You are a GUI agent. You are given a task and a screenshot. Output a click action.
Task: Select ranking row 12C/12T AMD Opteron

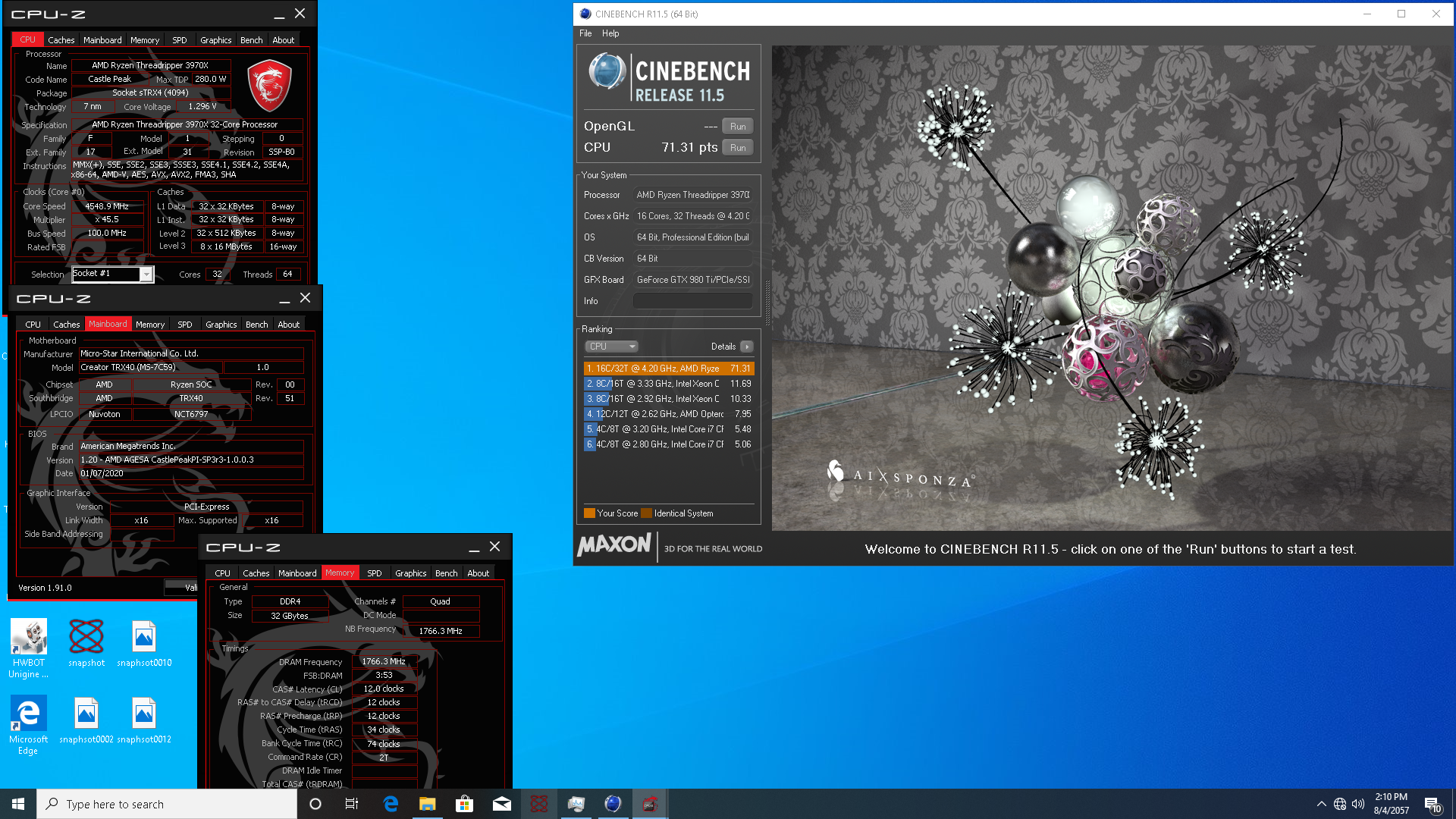click(669, 414)
